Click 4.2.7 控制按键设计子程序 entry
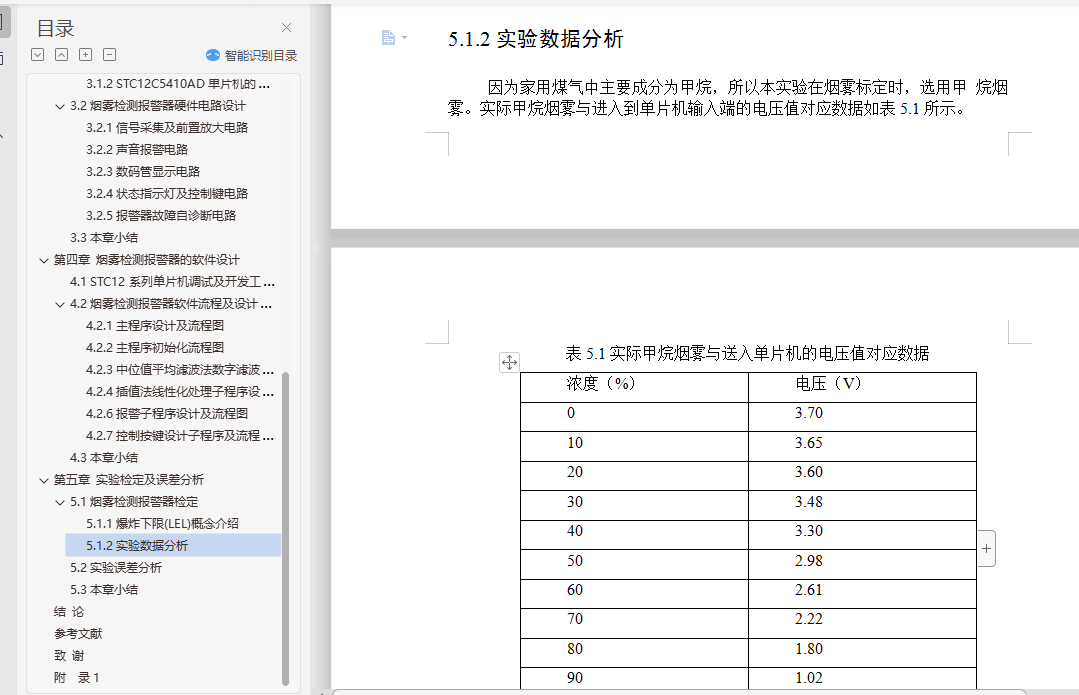The height and width of the screenshot is (695, 1079). [180, 436]
